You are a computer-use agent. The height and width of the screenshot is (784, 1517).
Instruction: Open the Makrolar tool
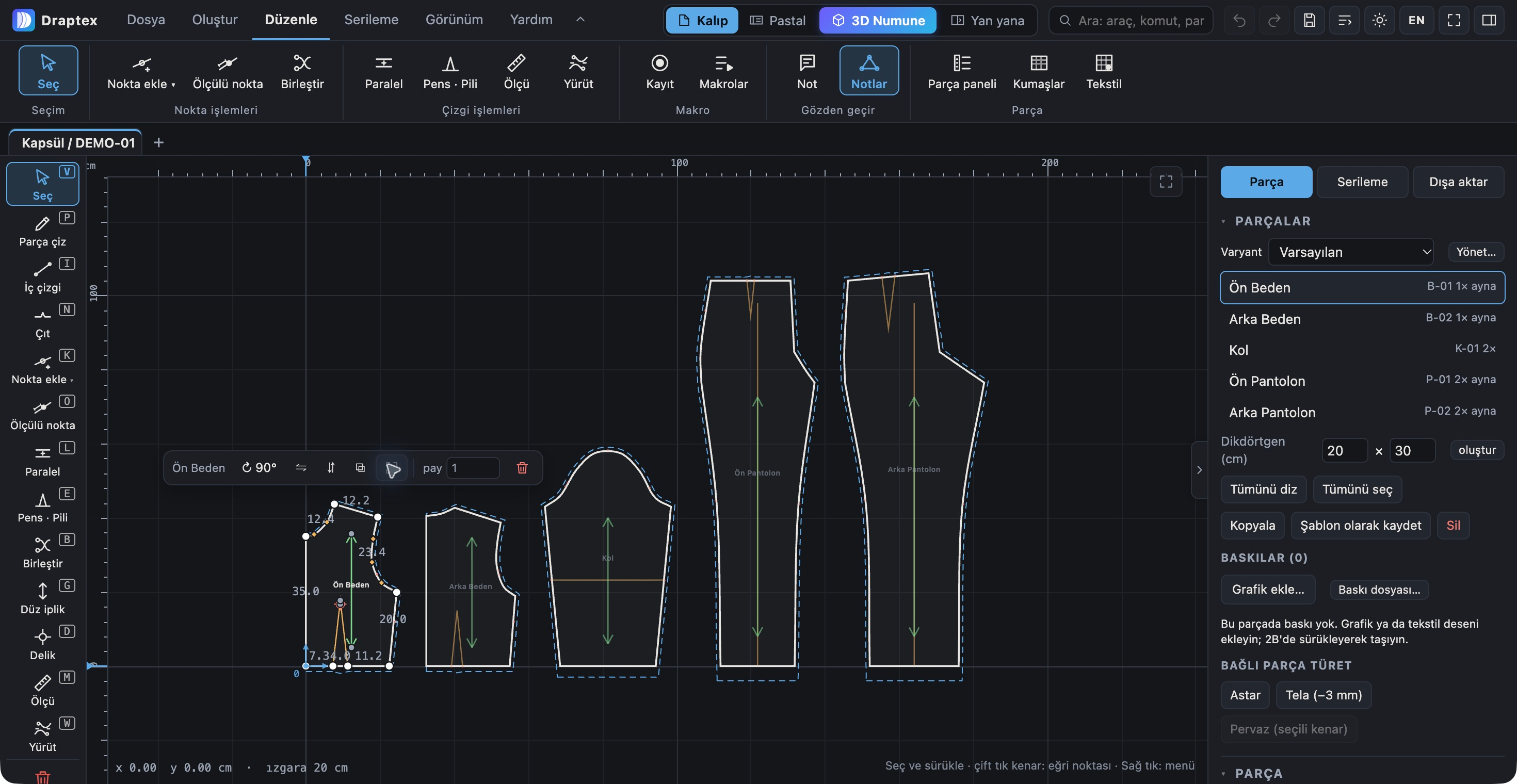click(x=723, y=71)
